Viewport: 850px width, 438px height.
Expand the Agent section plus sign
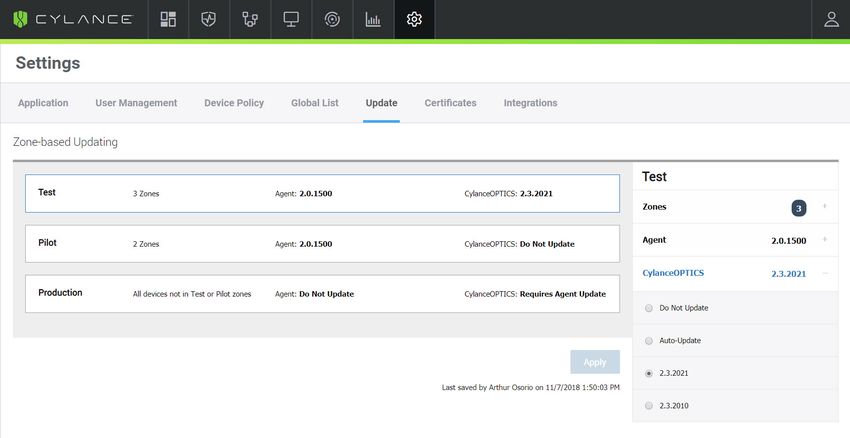(x=825, y=239)
